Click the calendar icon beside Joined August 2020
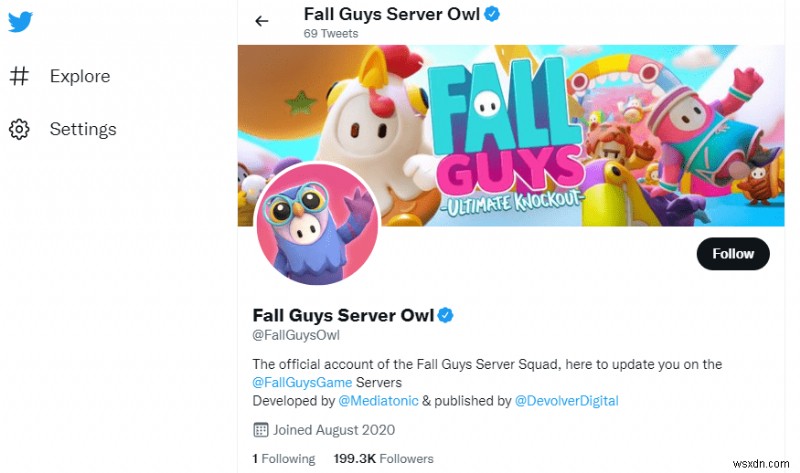Viewport: 800px width, 473px height. [x=261, y=430]
